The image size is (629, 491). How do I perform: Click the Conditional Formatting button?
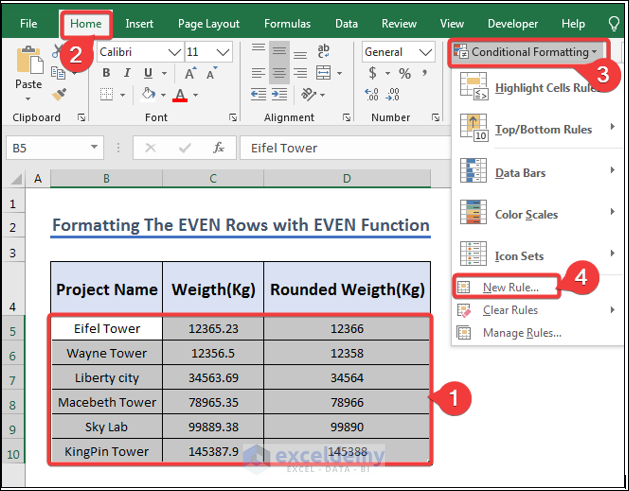528,52
